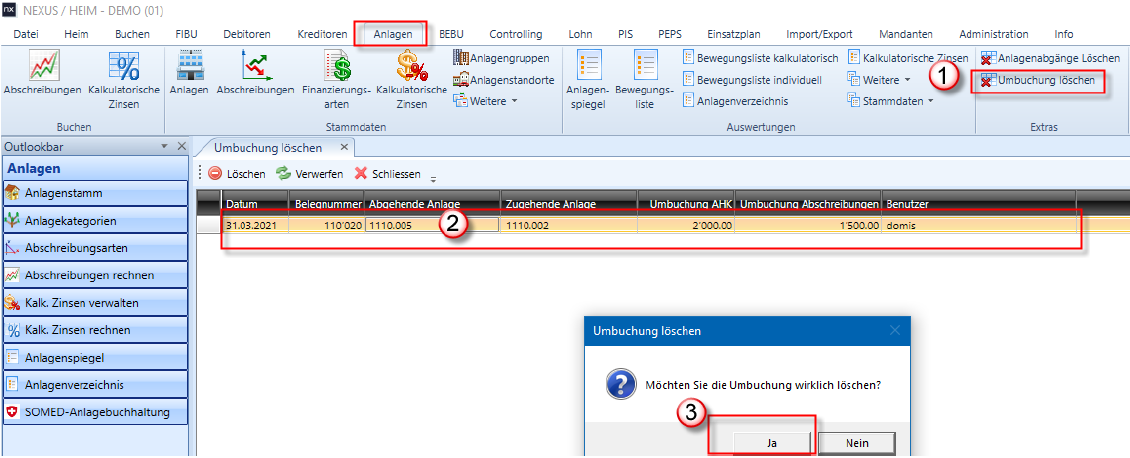The image size is (1130, 458).
Task: Select the Anlagen ribbon tab
Action: pyautogui.click(x=393, y=34)
